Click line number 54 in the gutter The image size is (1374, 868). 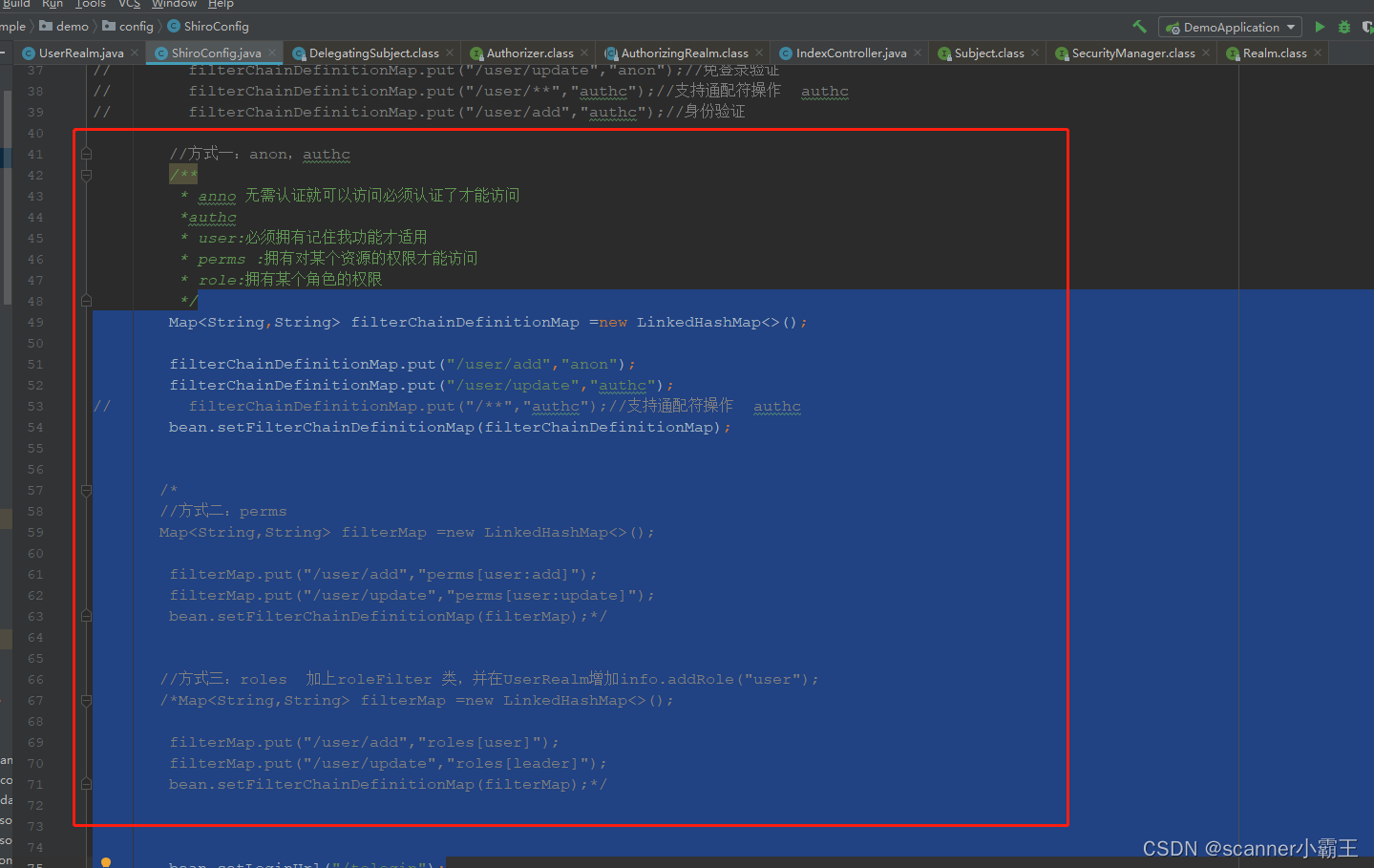click(x=35, y=427)
